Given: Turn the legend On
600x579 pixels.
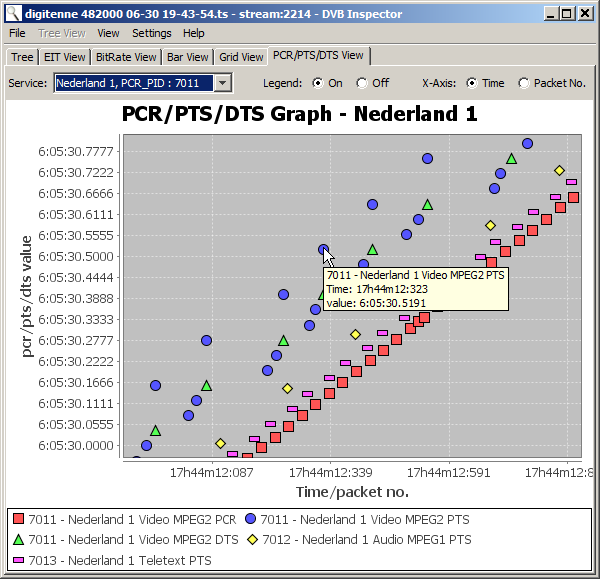Looking at the screenshot, I should click(x=318, y=83).
